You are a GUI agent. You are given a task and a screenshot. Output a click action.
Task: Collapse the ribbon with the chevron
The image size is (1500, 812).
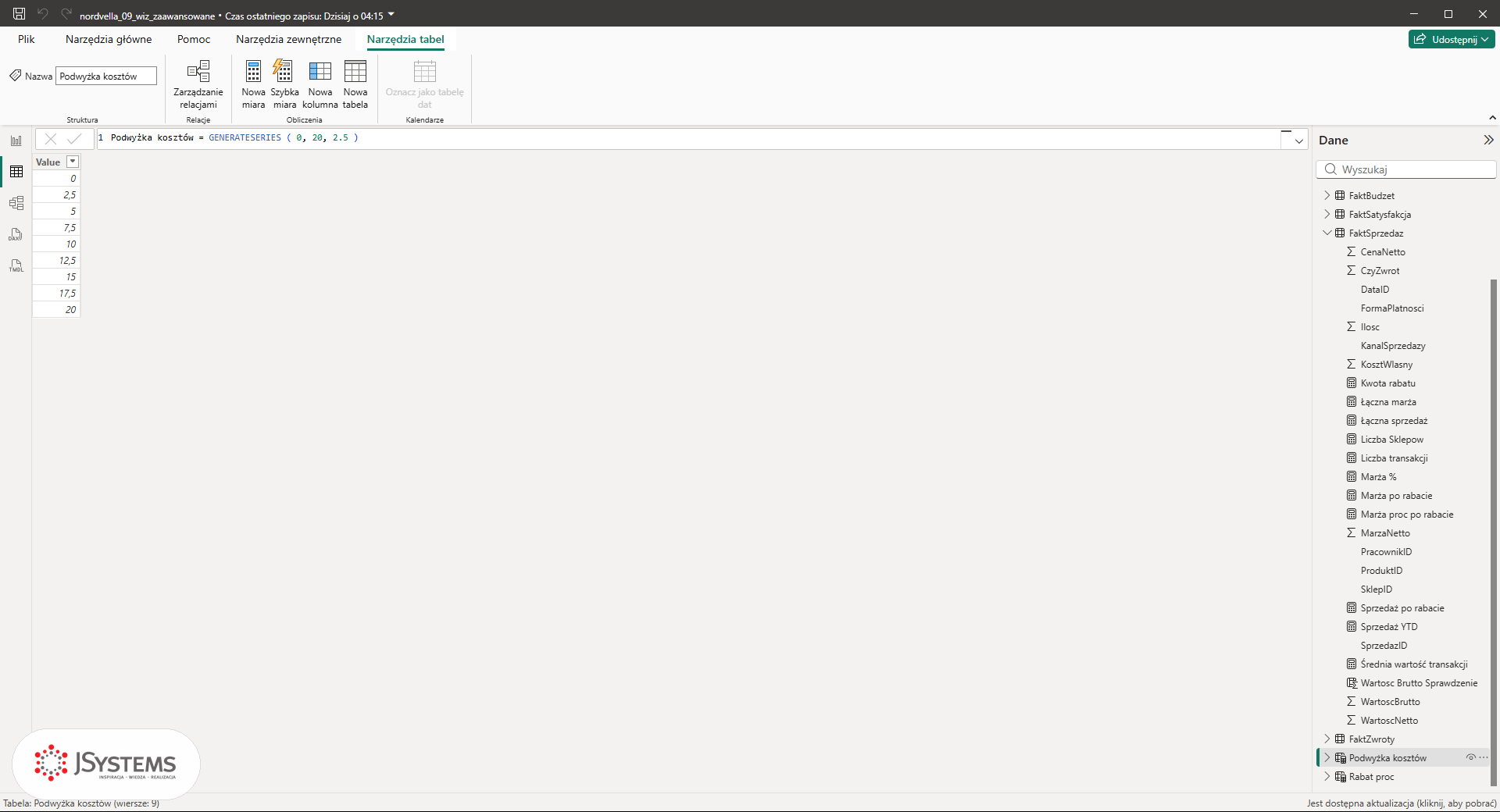pos(1492,118)
